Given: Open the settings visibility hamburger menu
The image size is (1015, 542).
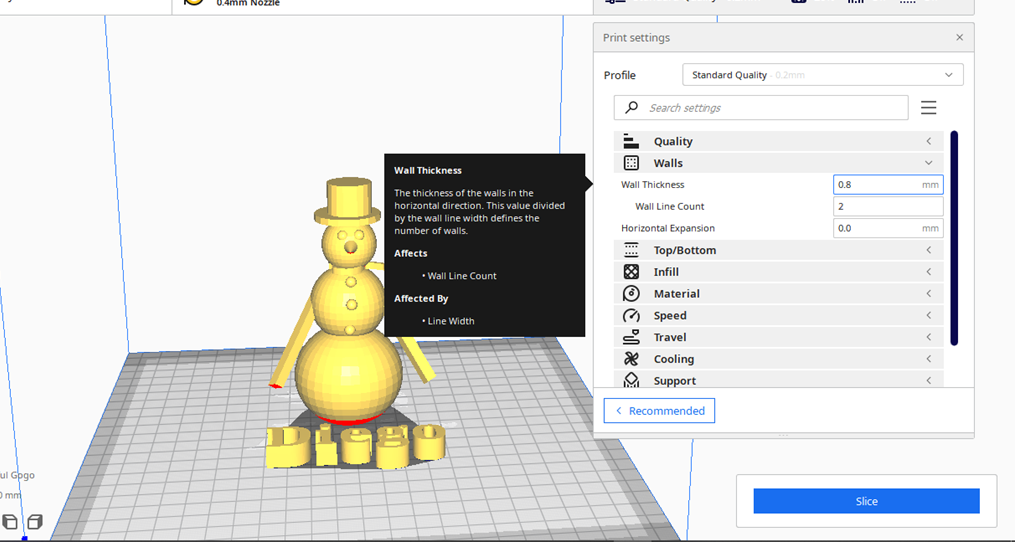Looking at the screenshot, I should (x=928, y=107).
